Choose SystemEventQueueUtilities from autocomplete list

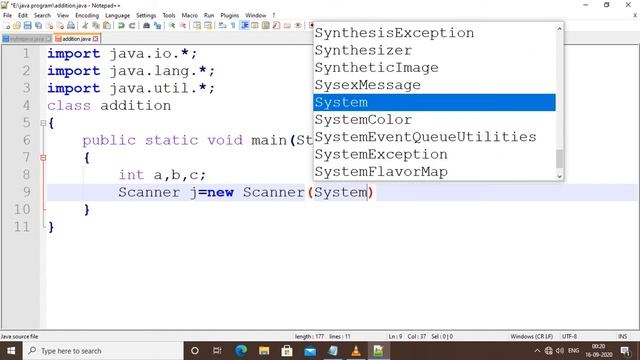click(x=434, y=137)
